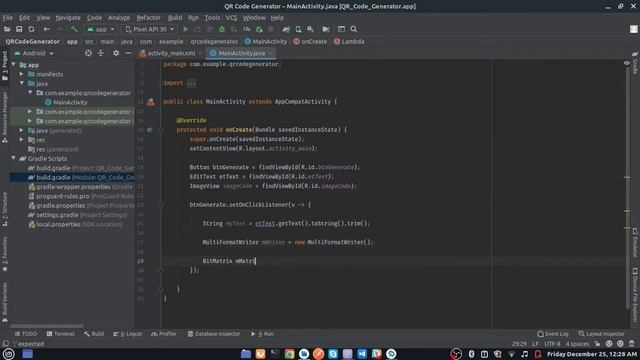Open Project Structure toolbar icon

click(x=326, y=29)
